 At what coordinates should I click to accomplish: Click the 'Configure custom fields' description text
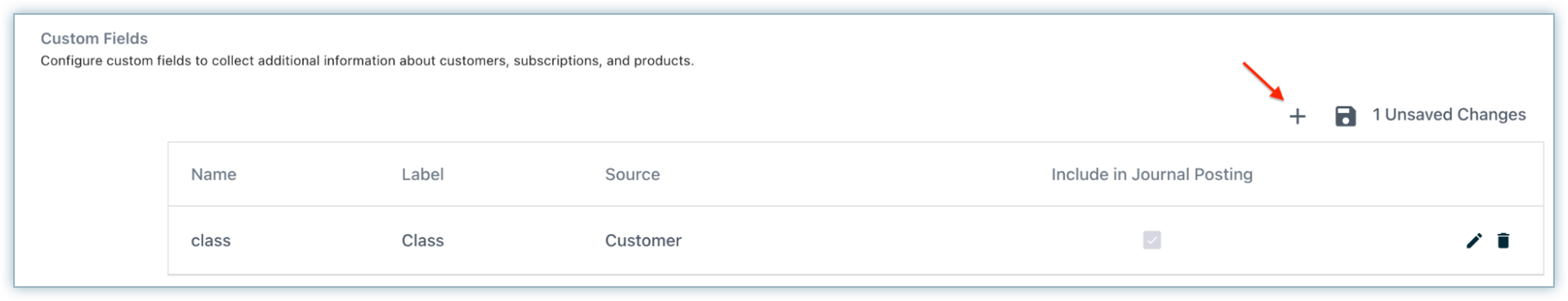click(x=367, y=61)
